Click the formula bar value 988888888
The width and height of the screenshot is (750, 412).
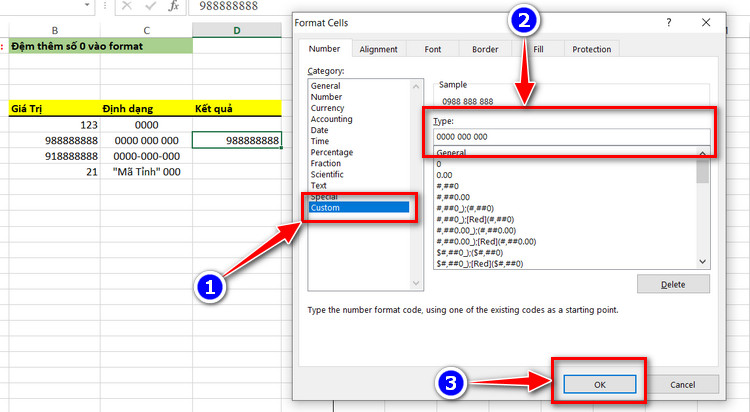pos(229,6)
